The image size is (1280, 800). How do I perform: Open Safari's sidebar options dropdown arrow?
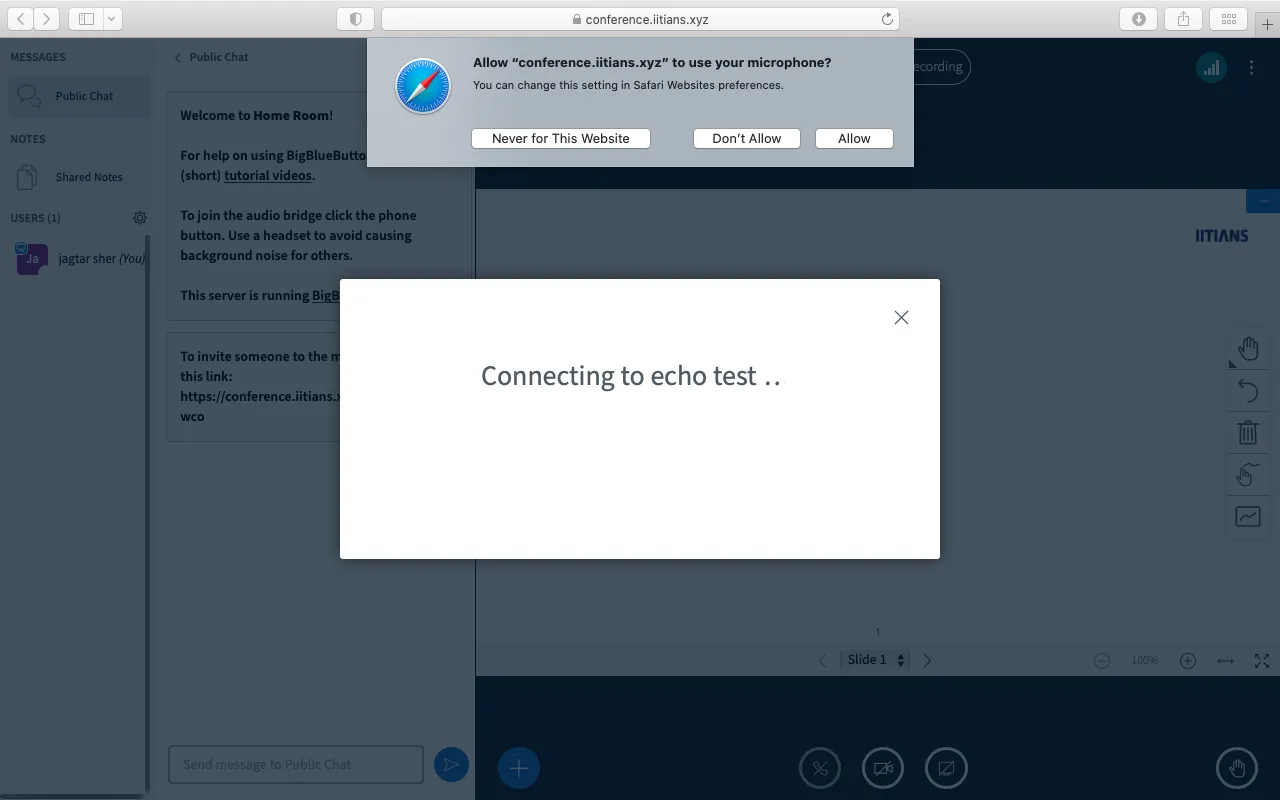pyautogui.click(x=112, y=19)
